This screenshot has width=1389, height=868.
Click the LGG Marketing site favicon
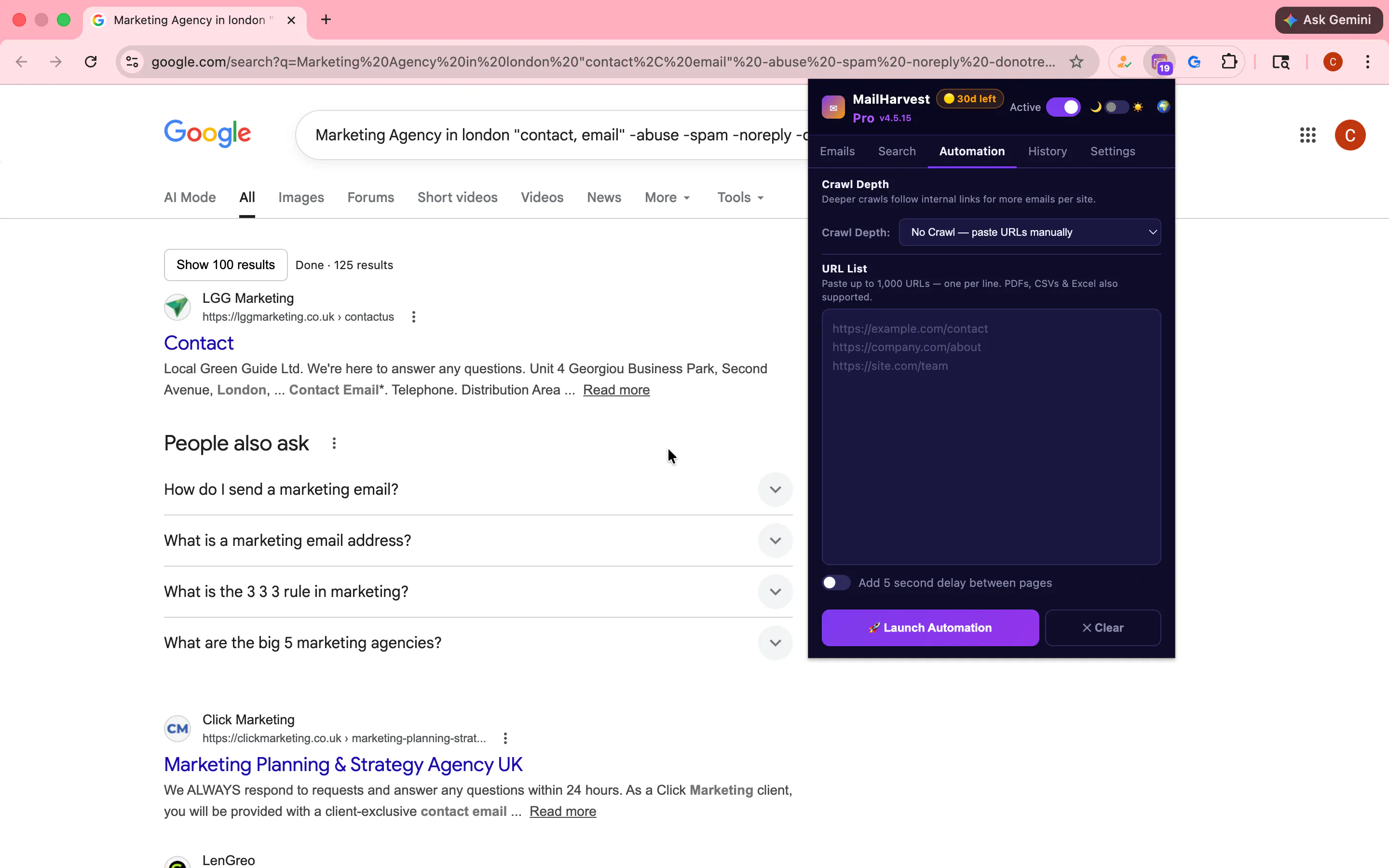pyautogui.click(x=177, y=307)
